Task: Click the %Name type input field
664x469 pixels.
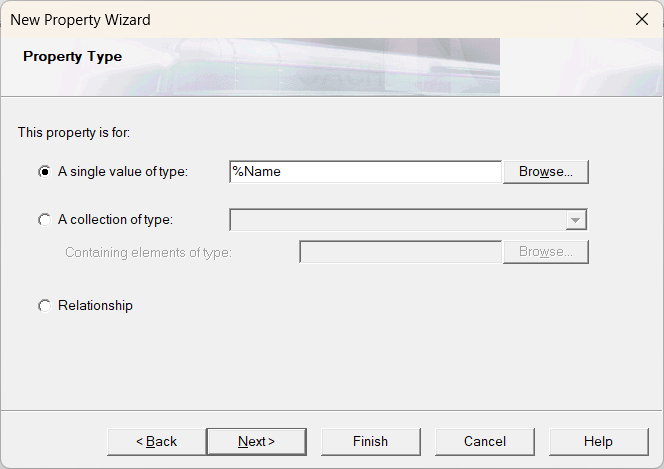Action: click(365, 171)
